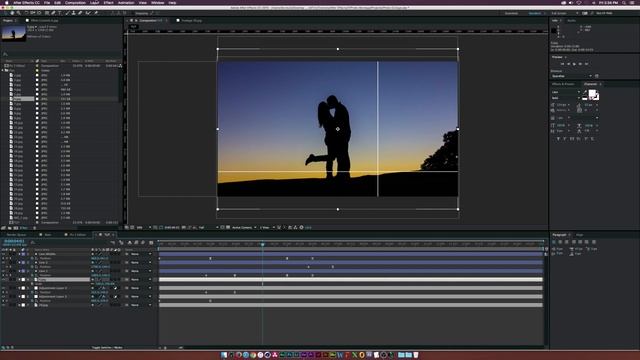Jump to last frame in Preview panel
The image size is (640, 360).
coord(587,64)
